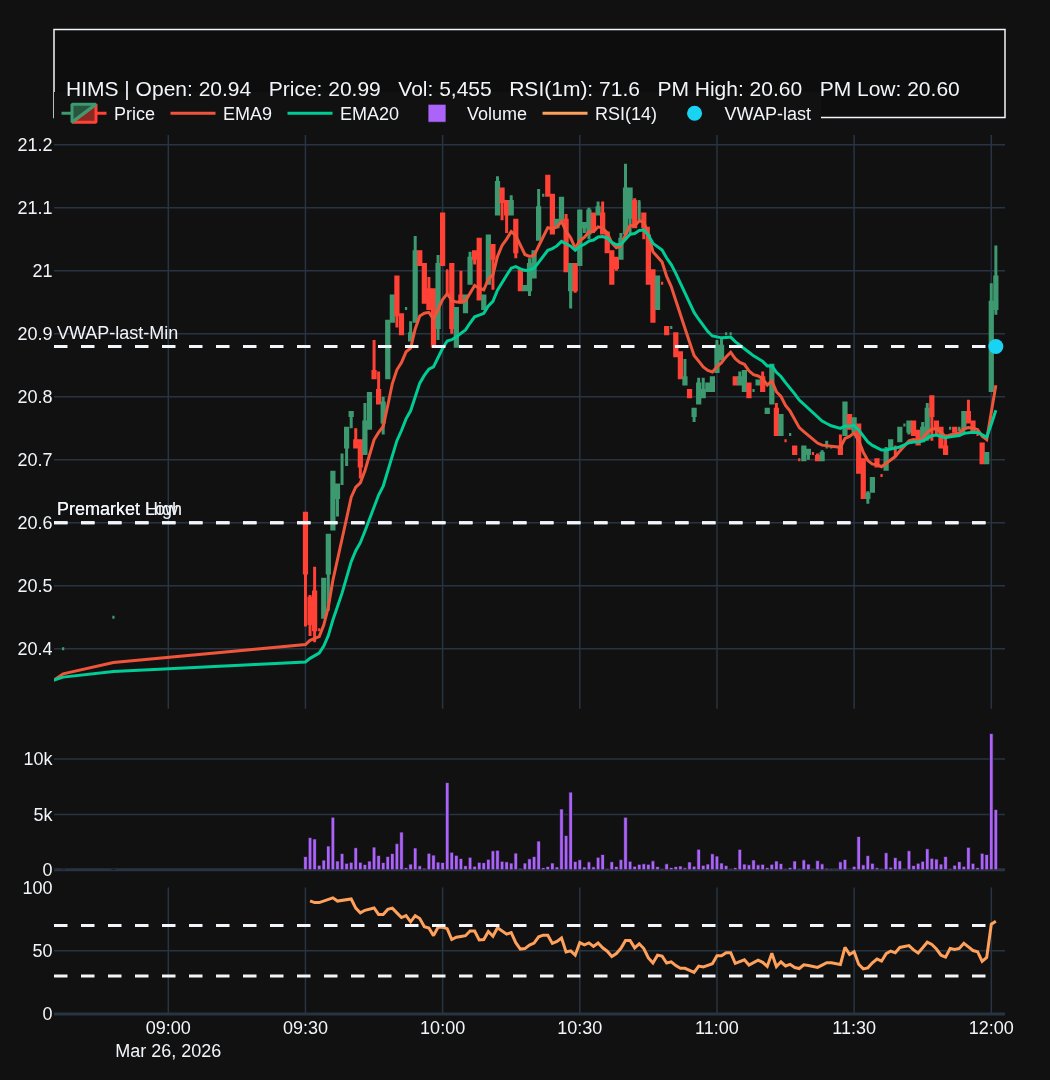Click the VWAP-last-Min dashed line label
The height and width of the screenshot is (1080, 1050).
coord(118,333)
